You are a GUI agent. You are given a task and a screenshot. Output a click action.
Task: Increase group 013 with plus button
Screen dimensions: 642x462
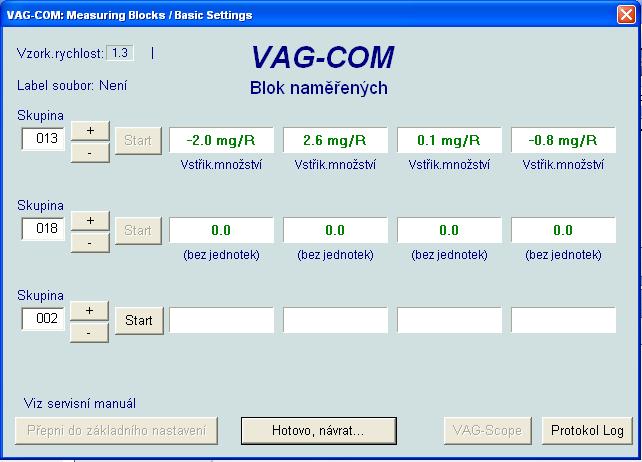[90, 131]
